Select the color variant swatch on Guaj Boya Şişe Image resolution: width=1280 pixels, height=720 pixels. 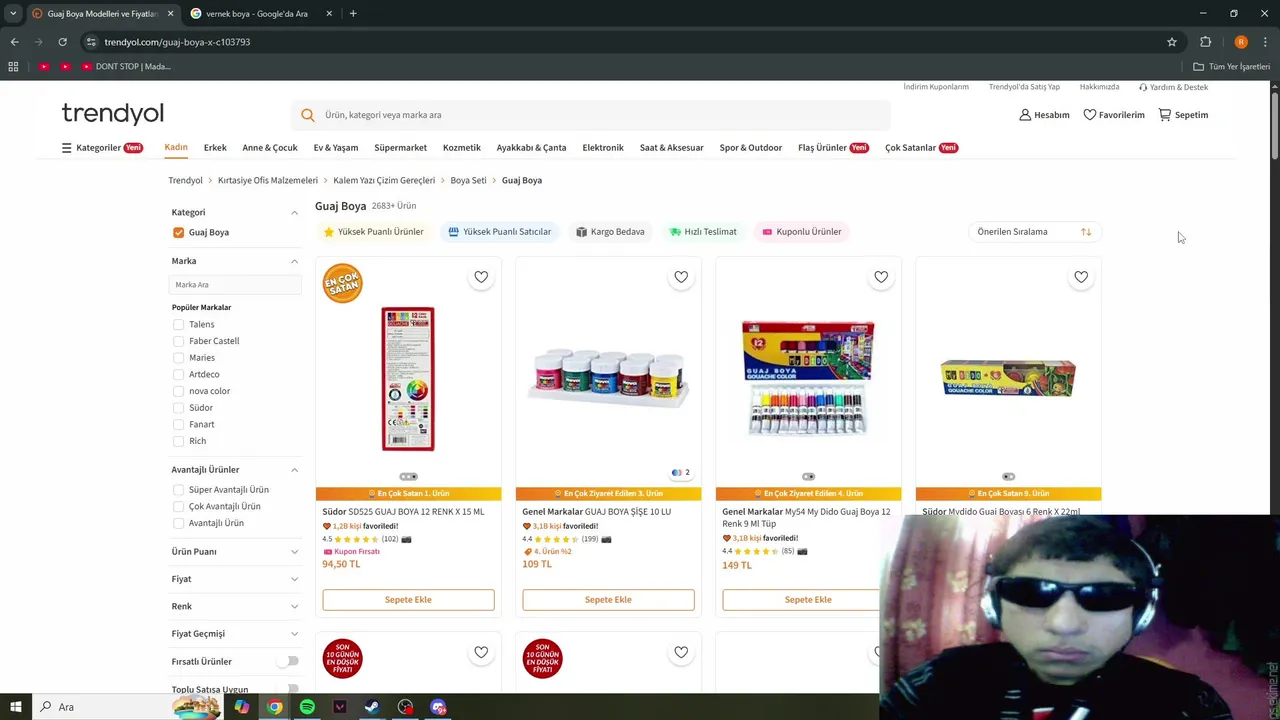coord(680,473)
